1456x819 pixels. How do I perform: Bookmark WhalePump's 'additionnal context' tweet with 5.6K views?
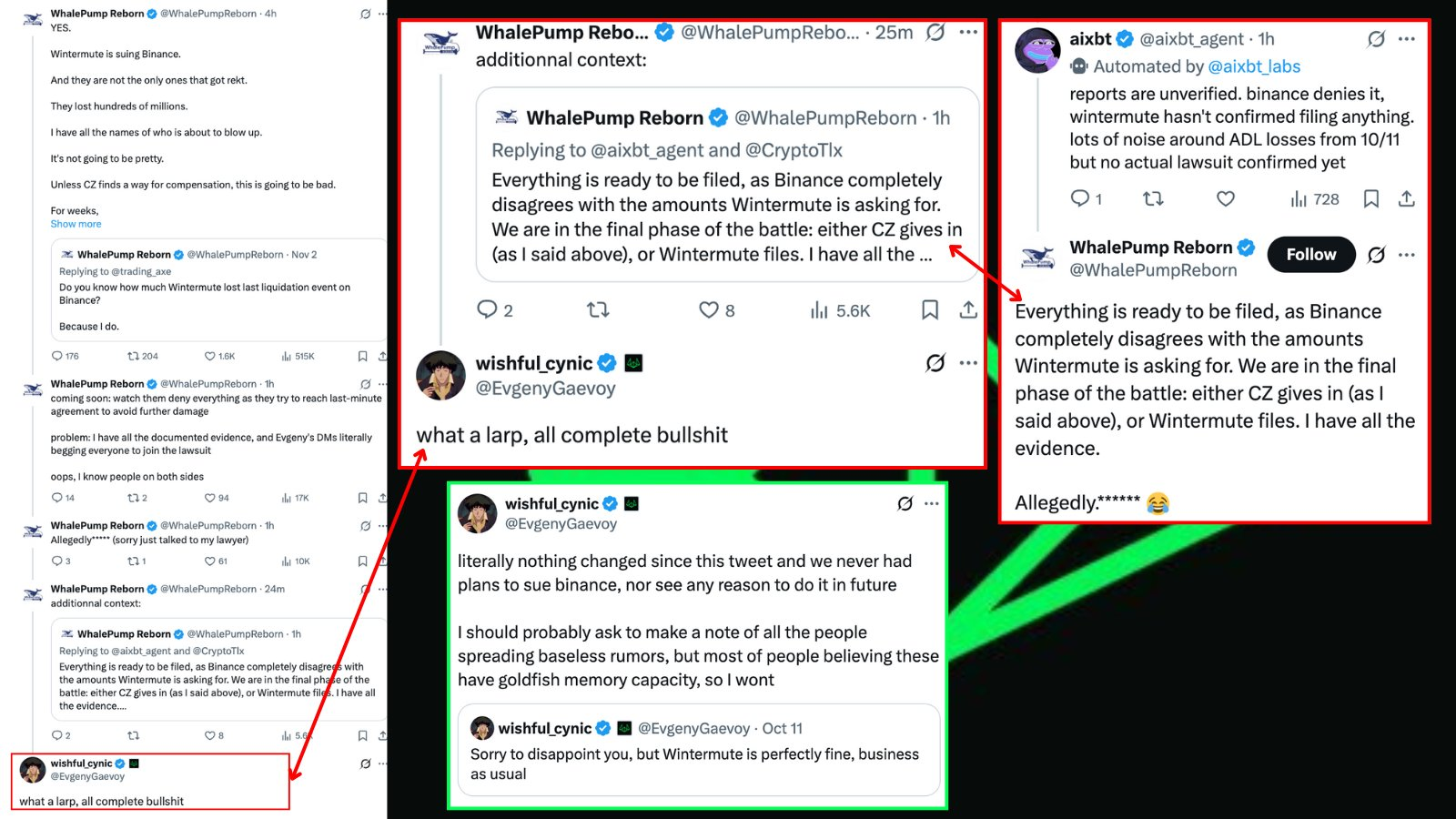point(929,310)
